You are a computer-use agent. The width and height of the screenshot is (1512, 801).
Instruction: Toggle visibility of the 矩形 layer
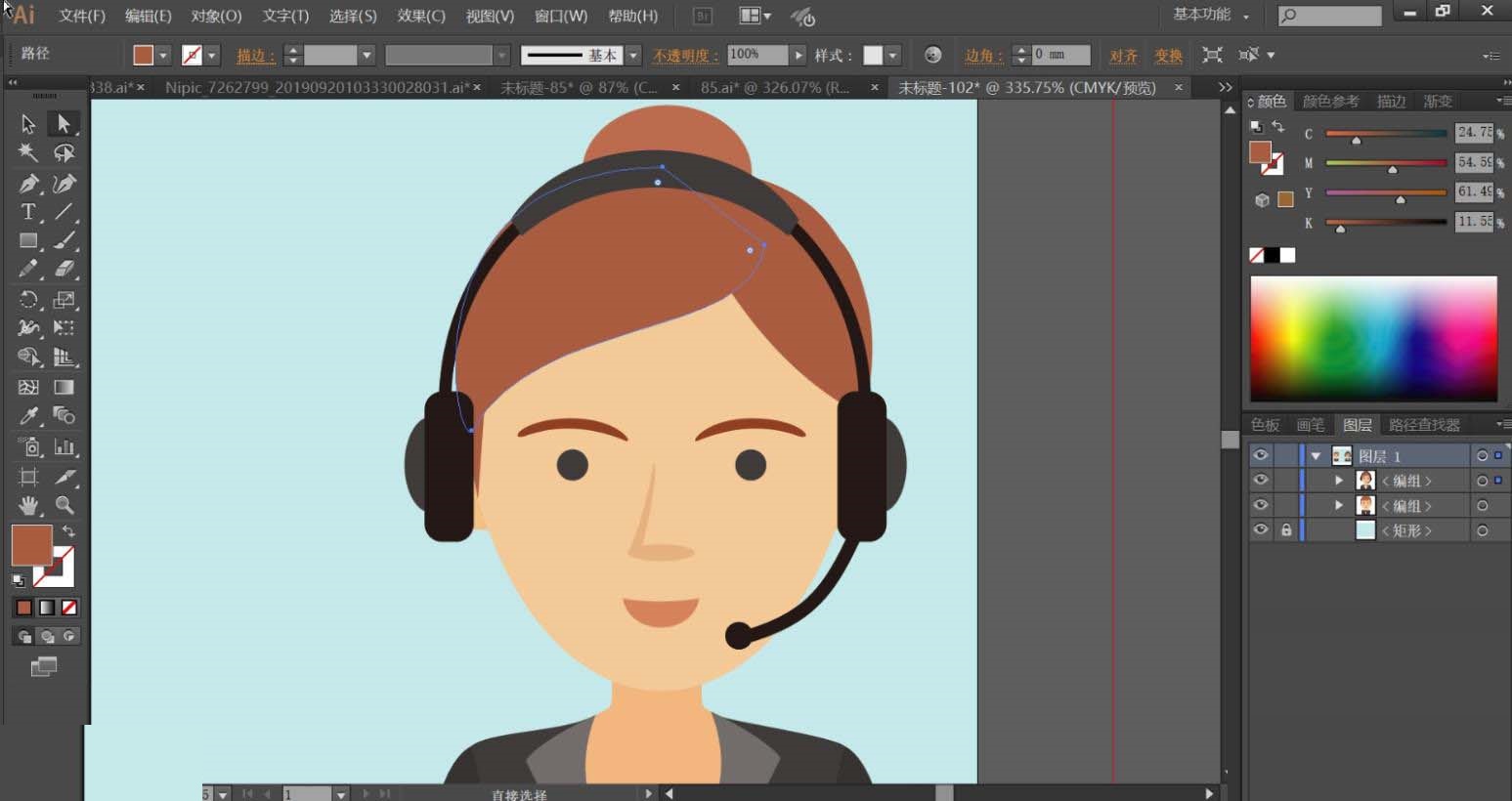click(1261, 530)
